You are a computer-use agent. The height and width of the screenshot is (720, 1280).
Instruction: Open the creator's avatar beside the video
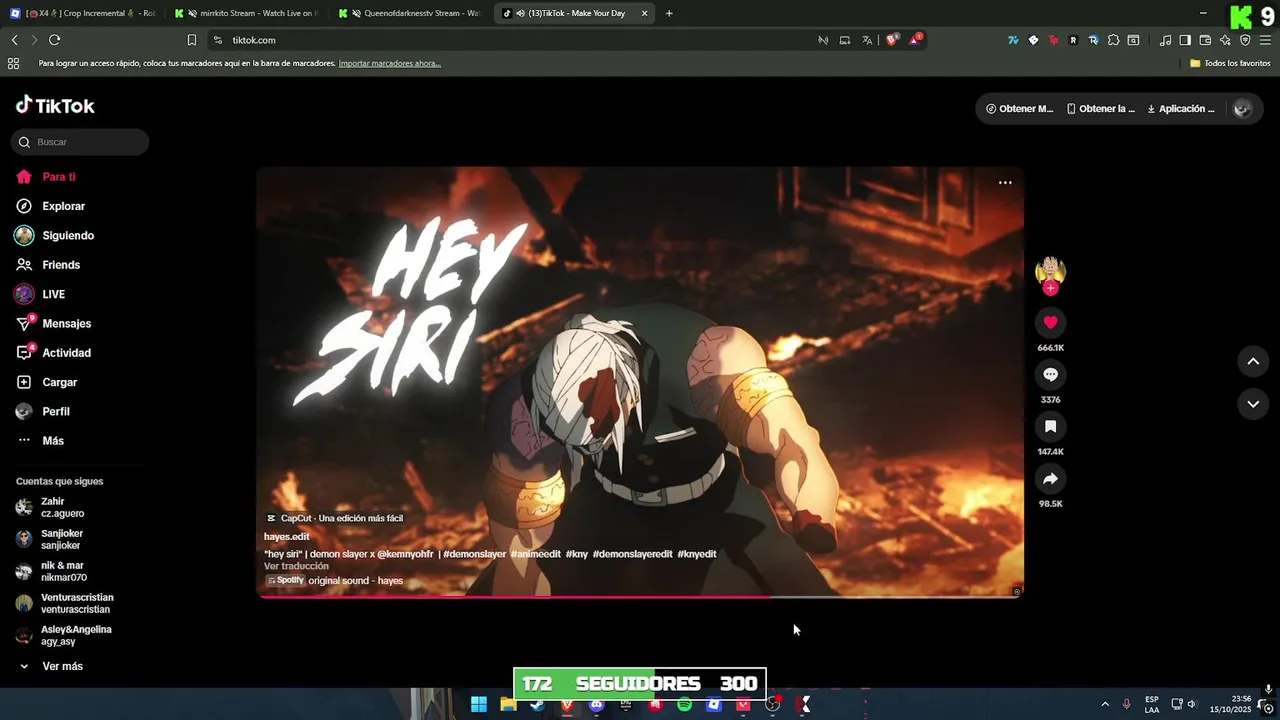tap(1050, 269)
